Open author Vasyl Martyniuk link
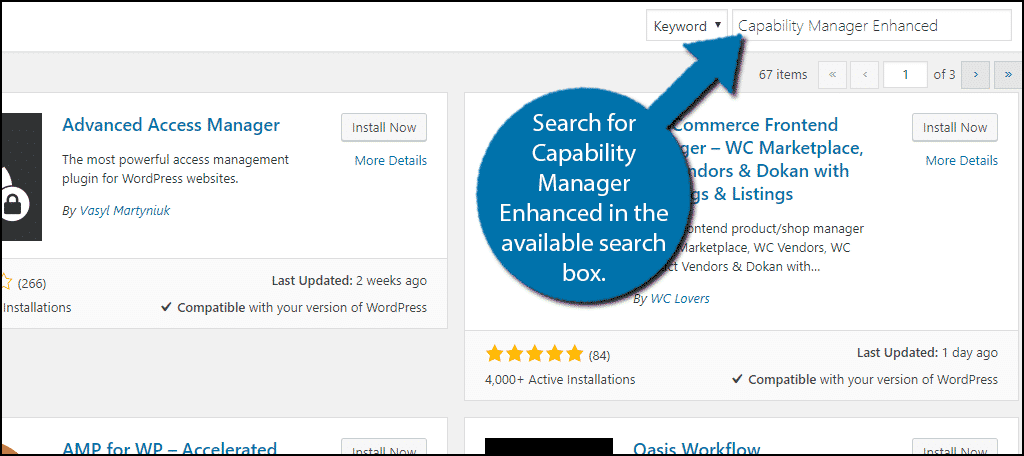The height and width of the screenshot is (456, 1024). pos(125,211)
